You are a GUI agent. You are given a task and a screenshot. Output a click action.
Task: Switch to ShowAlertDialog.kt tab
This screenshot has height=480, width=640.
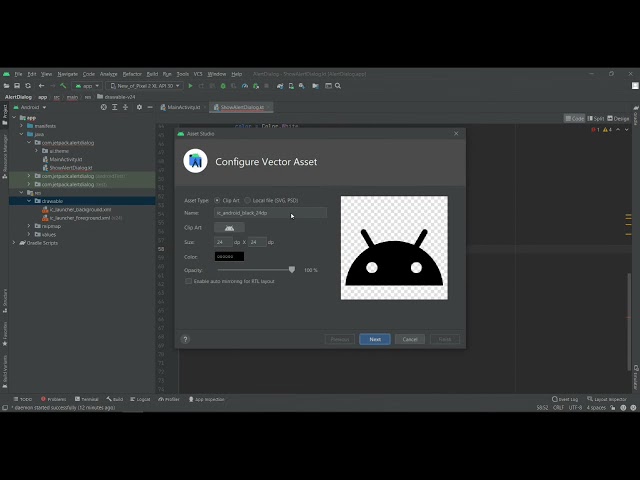point(242,107)
